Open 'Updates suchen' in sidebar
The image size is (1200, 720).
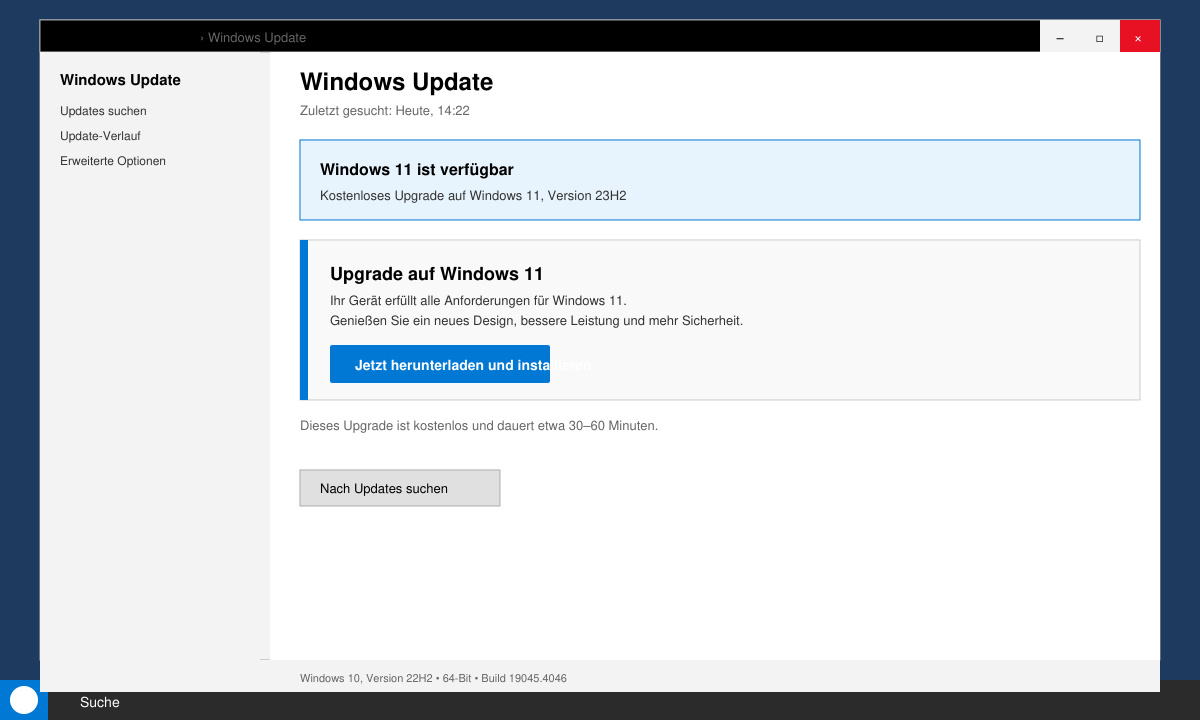(x=103, y=111)
